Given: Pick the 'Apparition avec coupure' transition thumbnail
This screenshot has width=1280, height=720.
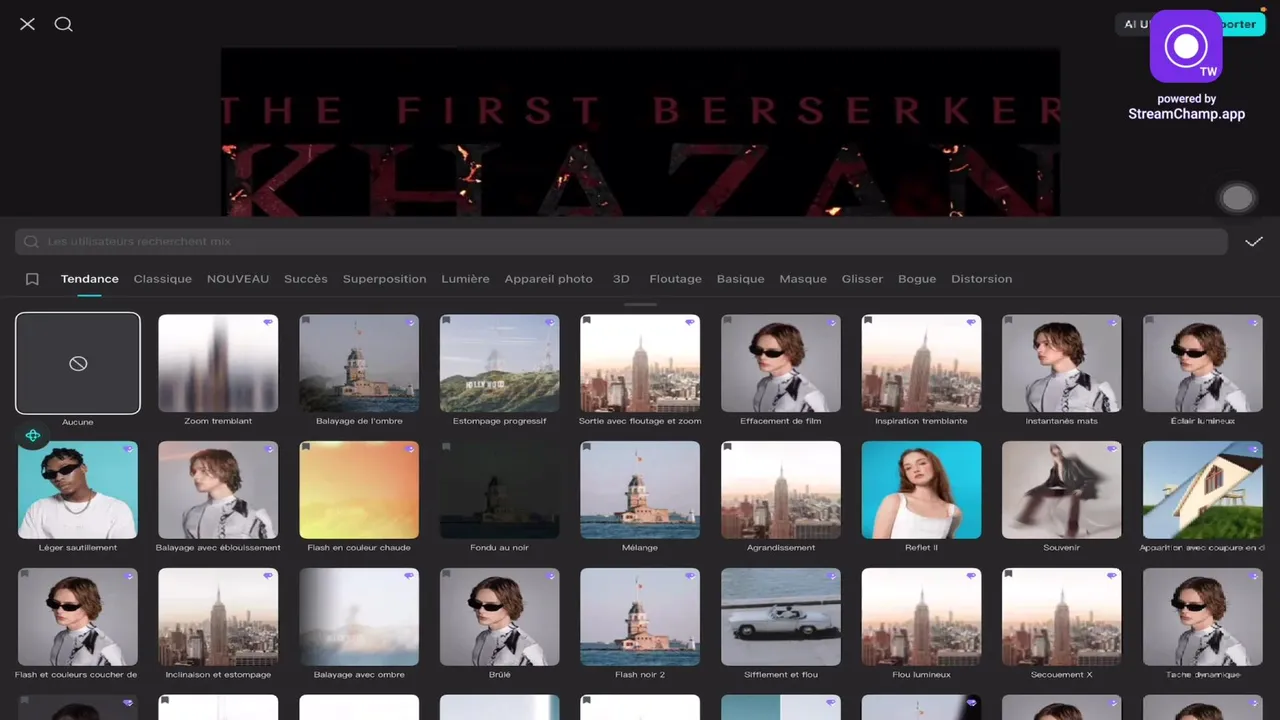Looking at the screenshot, I should coord(1203,490).
